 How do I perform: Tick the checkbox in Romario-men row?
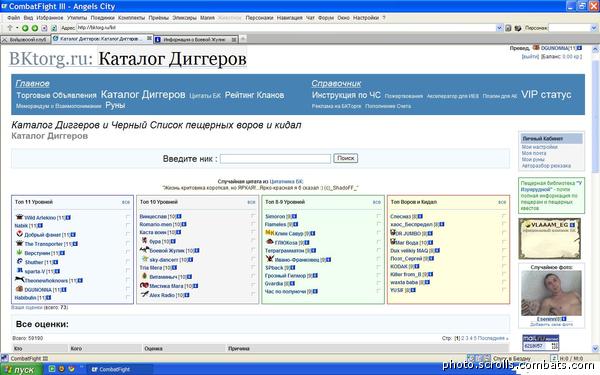pos(253,224)
